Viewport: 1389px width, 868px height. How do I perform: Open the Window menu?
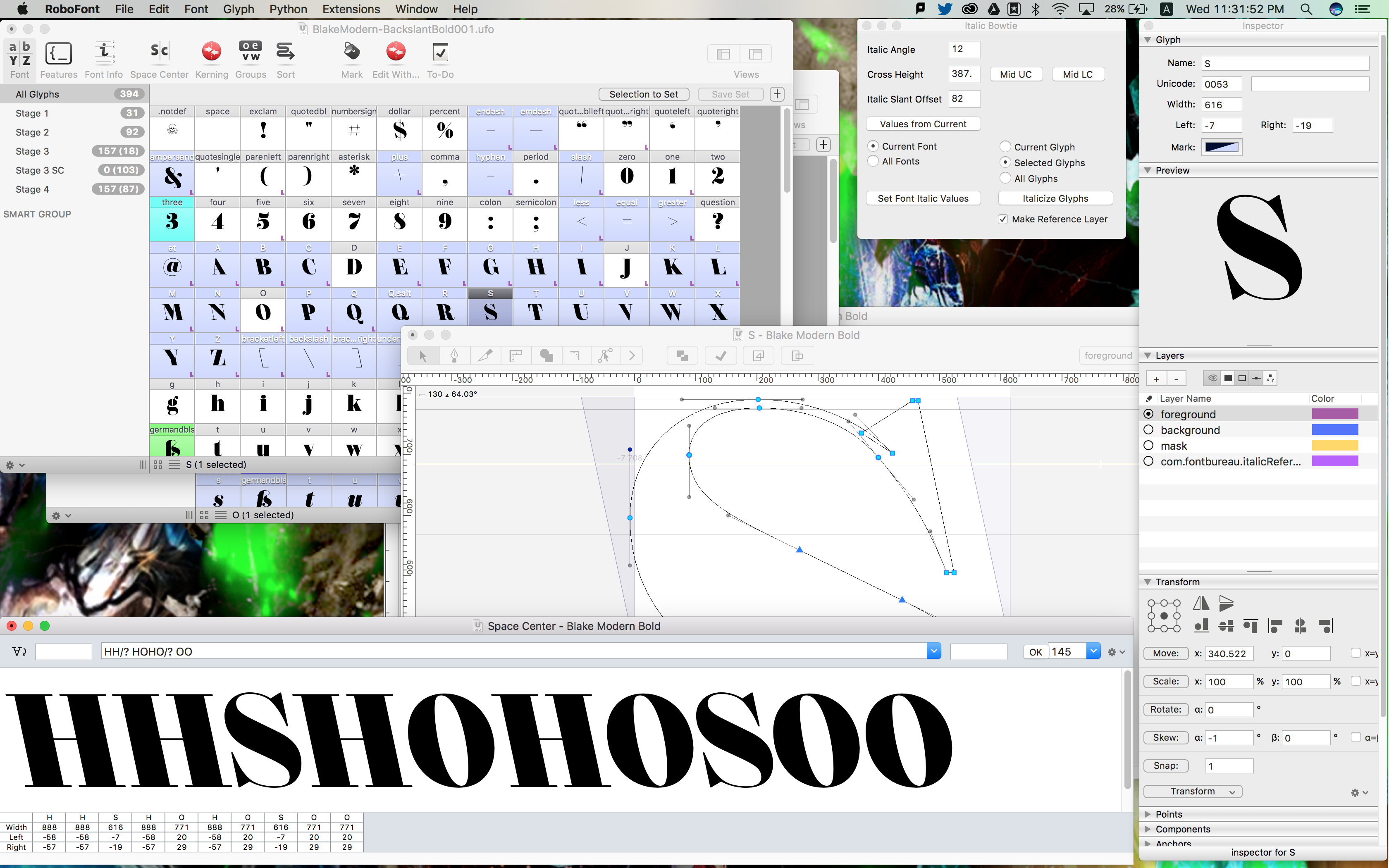click(x=416, y=9)
